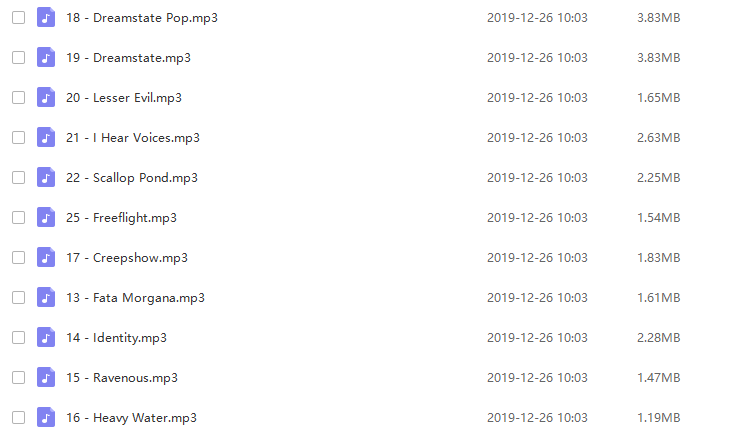This screenshot has width=730, height=436.
Task: Tick the checkbox for 14 - Identity.mp3
Action: 19,338
